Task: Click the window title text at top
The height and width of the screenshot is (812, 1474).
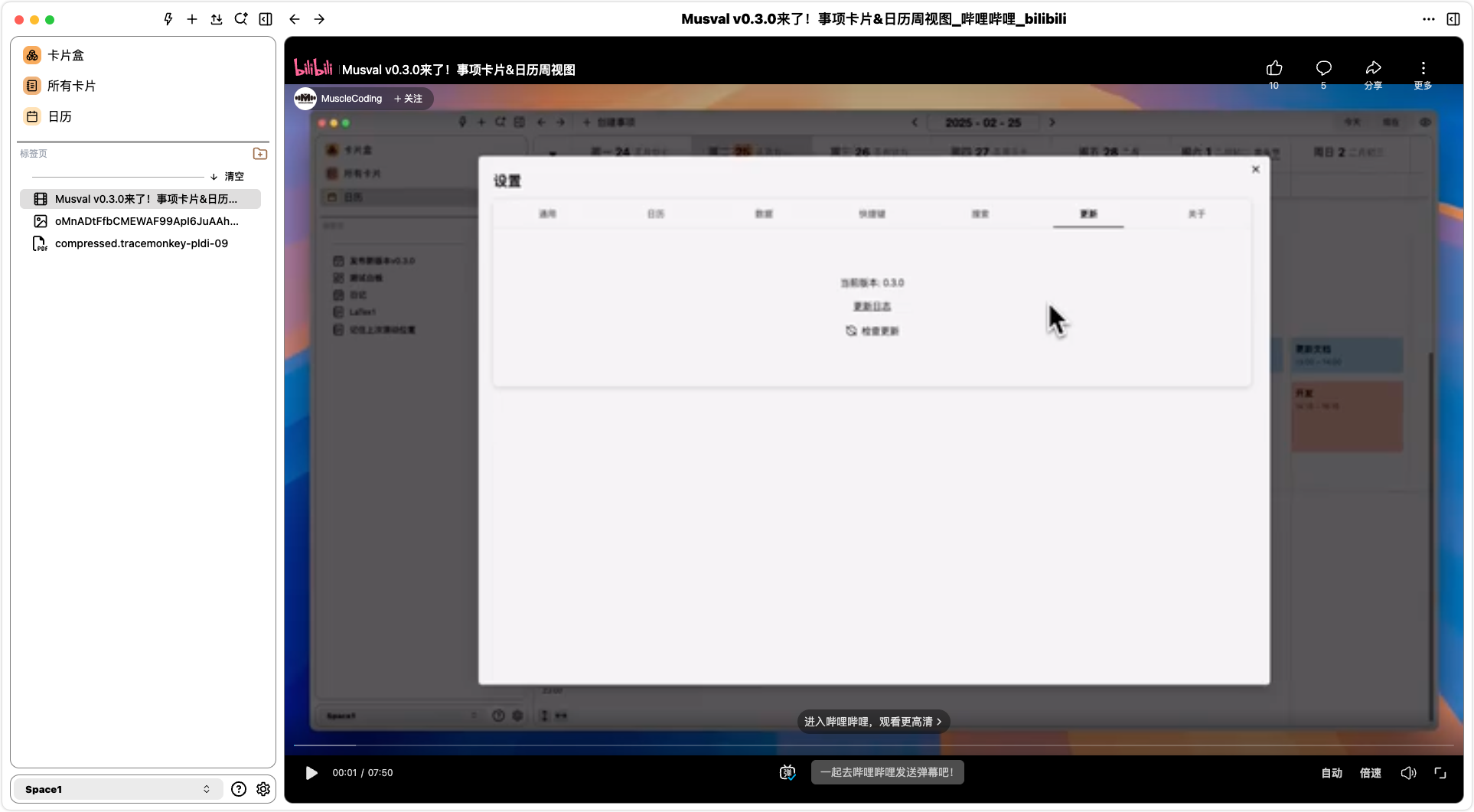Action: 874,19
